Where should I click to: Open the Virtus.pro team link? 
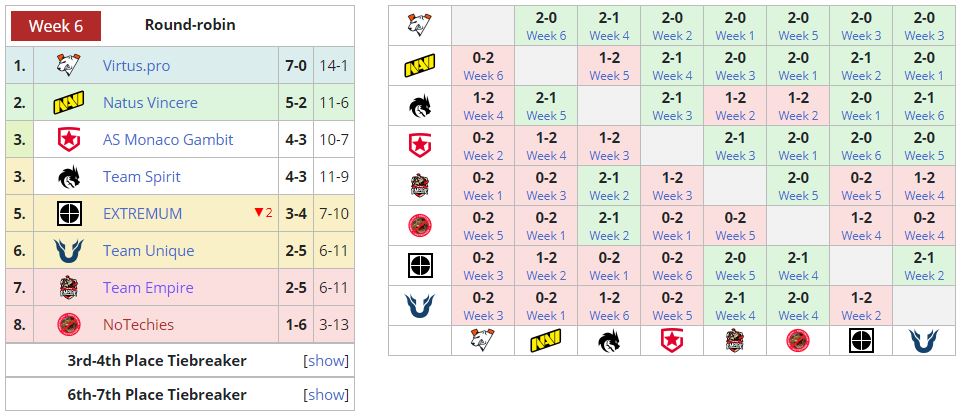(136, 66)
